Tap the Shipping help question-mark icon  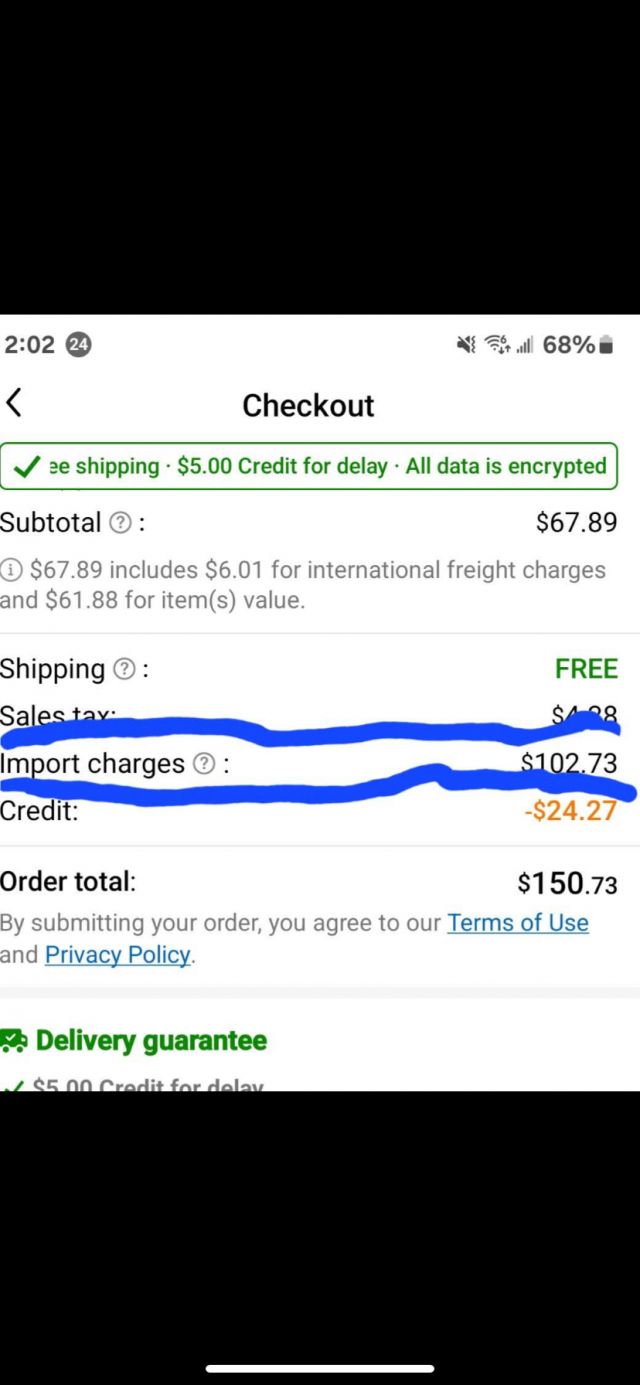point(124,670)
